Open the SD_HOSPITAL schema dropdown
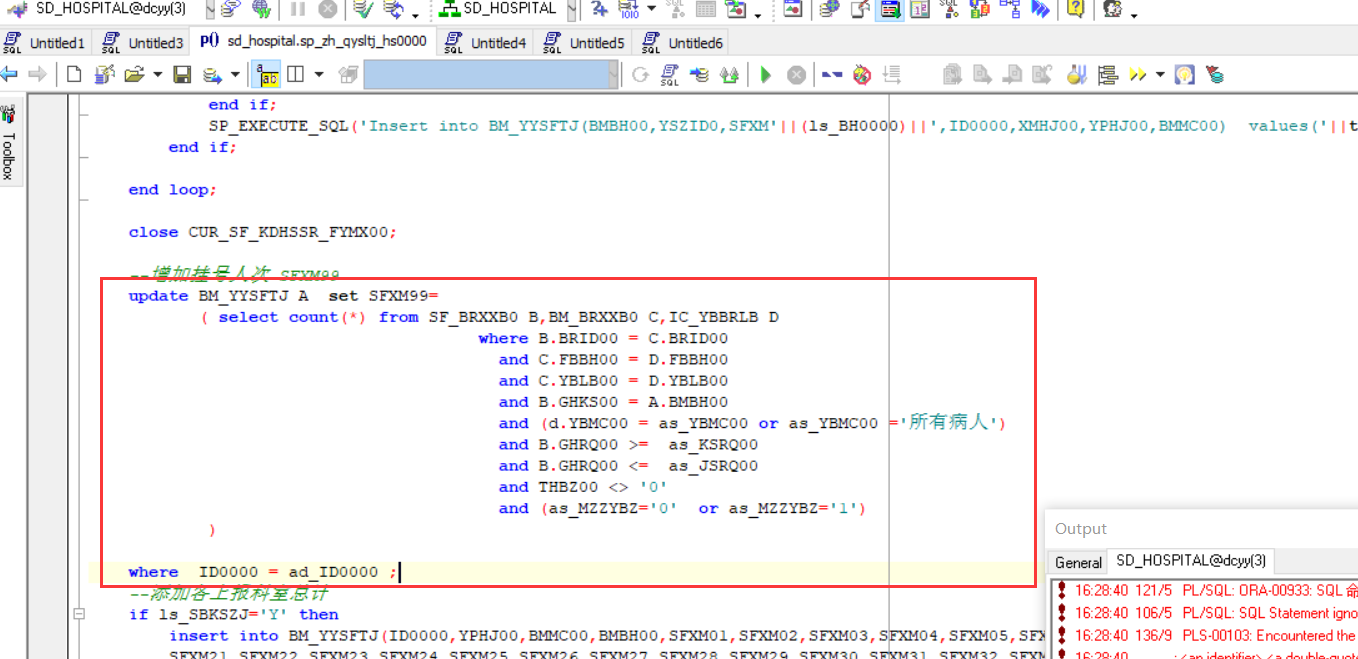Screen dimensions: 1358x659 coord(570,10)
